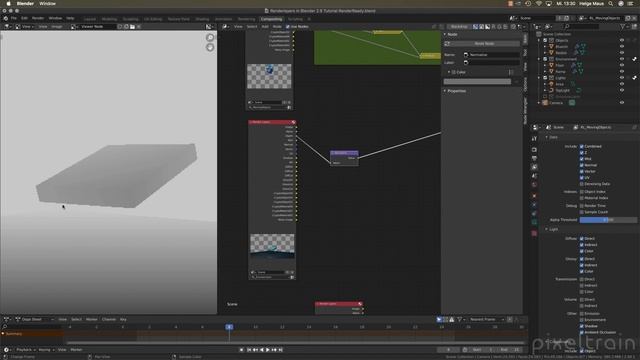Jump to the timeline start frame

pyautogui.click(x=249, y=350)
